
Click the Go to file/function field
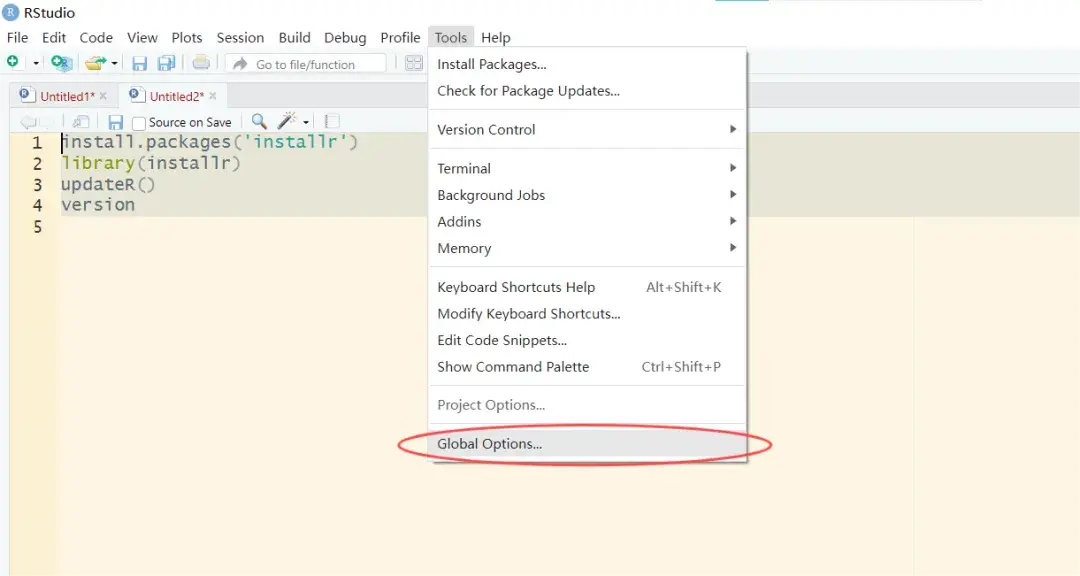(310, 62)
